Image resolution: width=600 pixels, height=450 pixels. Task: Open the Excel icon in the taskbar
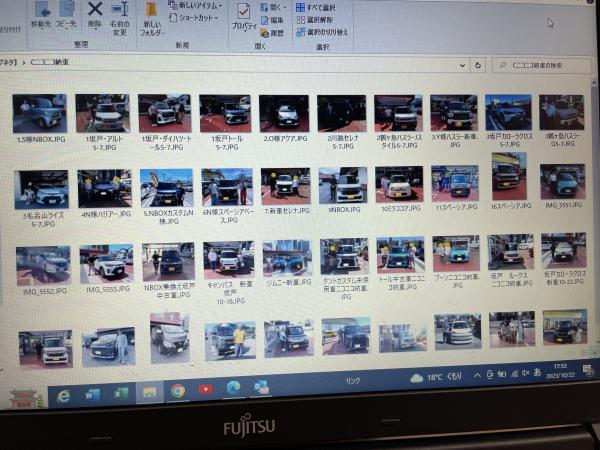tap(120, 393)
